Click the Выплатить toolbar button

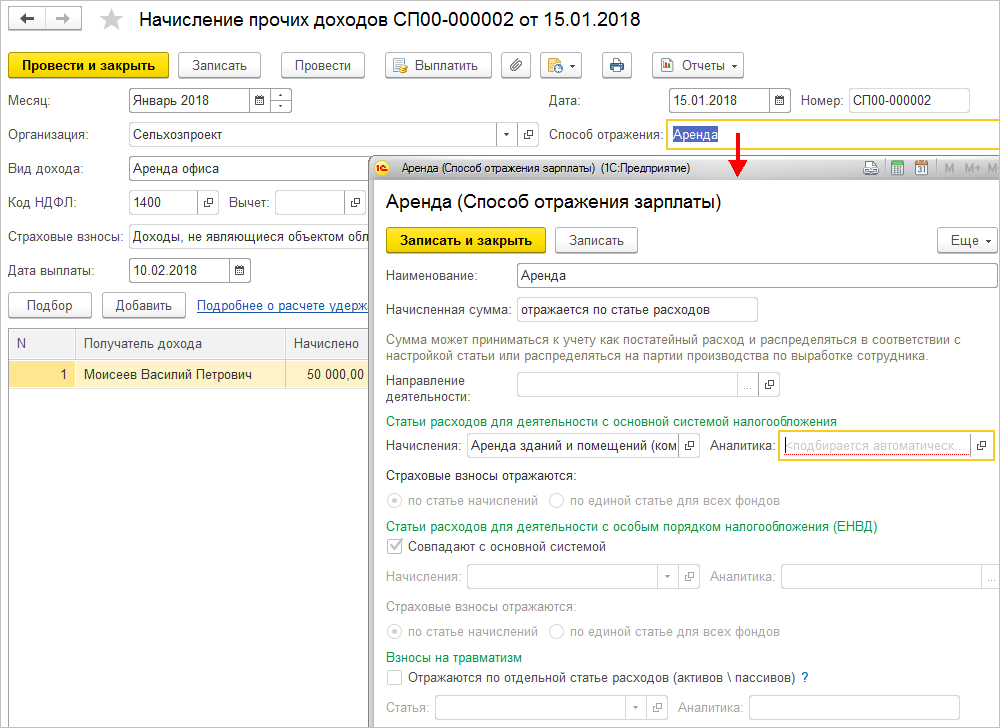pyautogui.click(x=438, y=66)
